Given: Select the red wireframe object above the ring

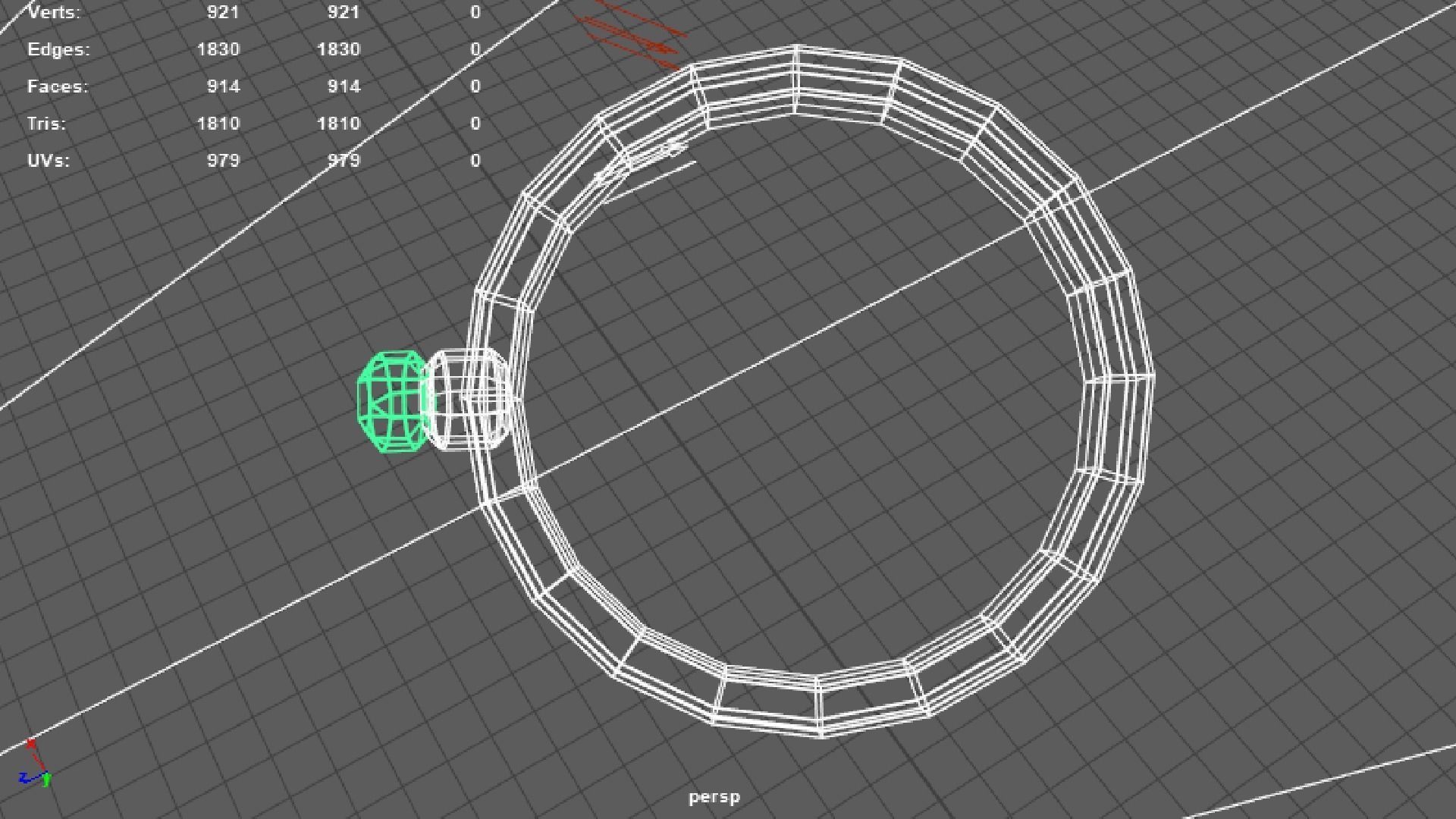Looking at the screenshot, I should point(632,34).
